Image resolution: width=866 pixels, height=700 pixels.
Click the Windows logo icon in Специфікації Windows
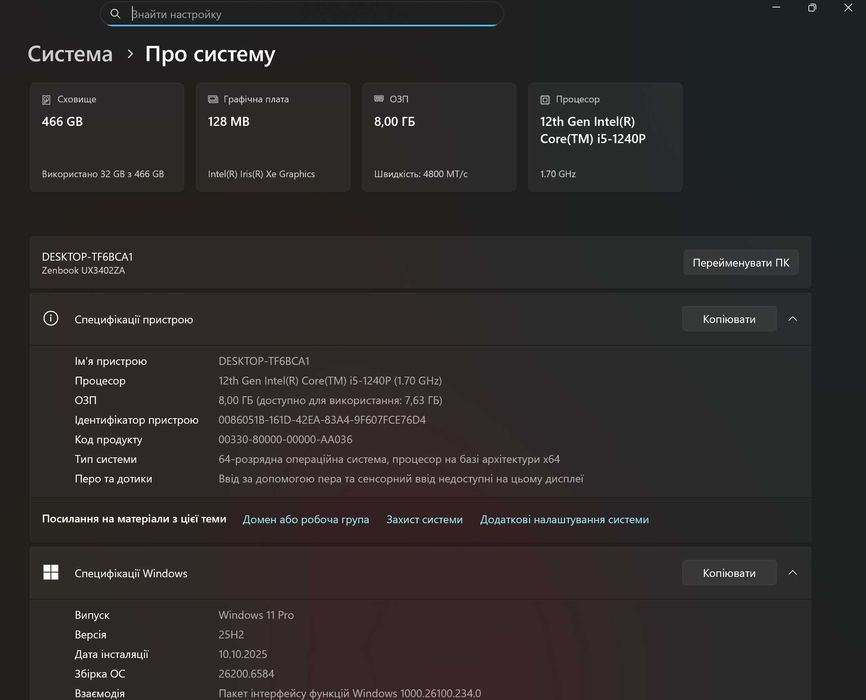coord(51,572)
